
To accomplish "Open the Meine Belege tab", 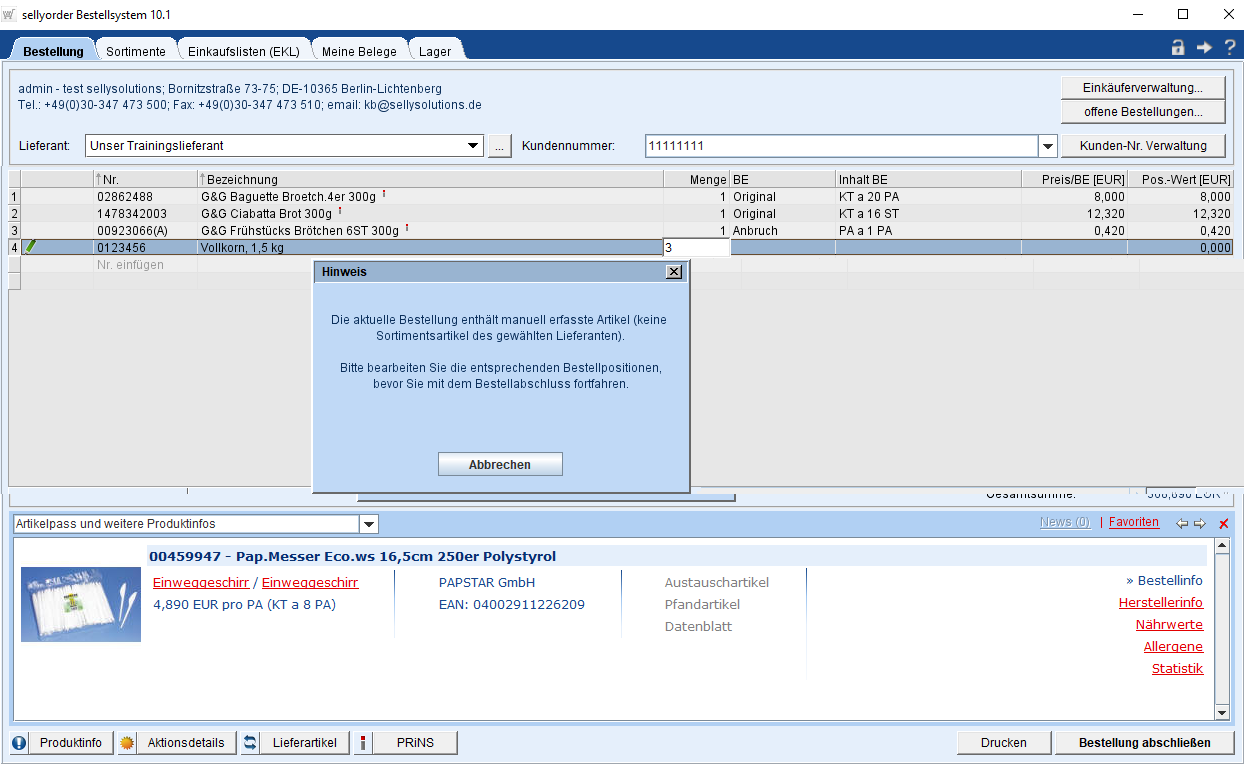I will pyautogui.click(x=359, y=51).
